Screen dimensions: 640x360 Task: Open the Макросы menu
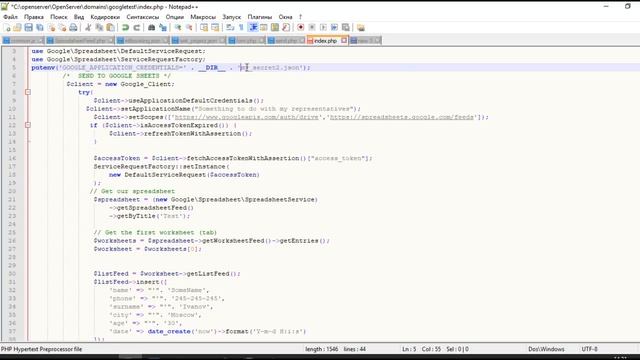coord(203,17)
